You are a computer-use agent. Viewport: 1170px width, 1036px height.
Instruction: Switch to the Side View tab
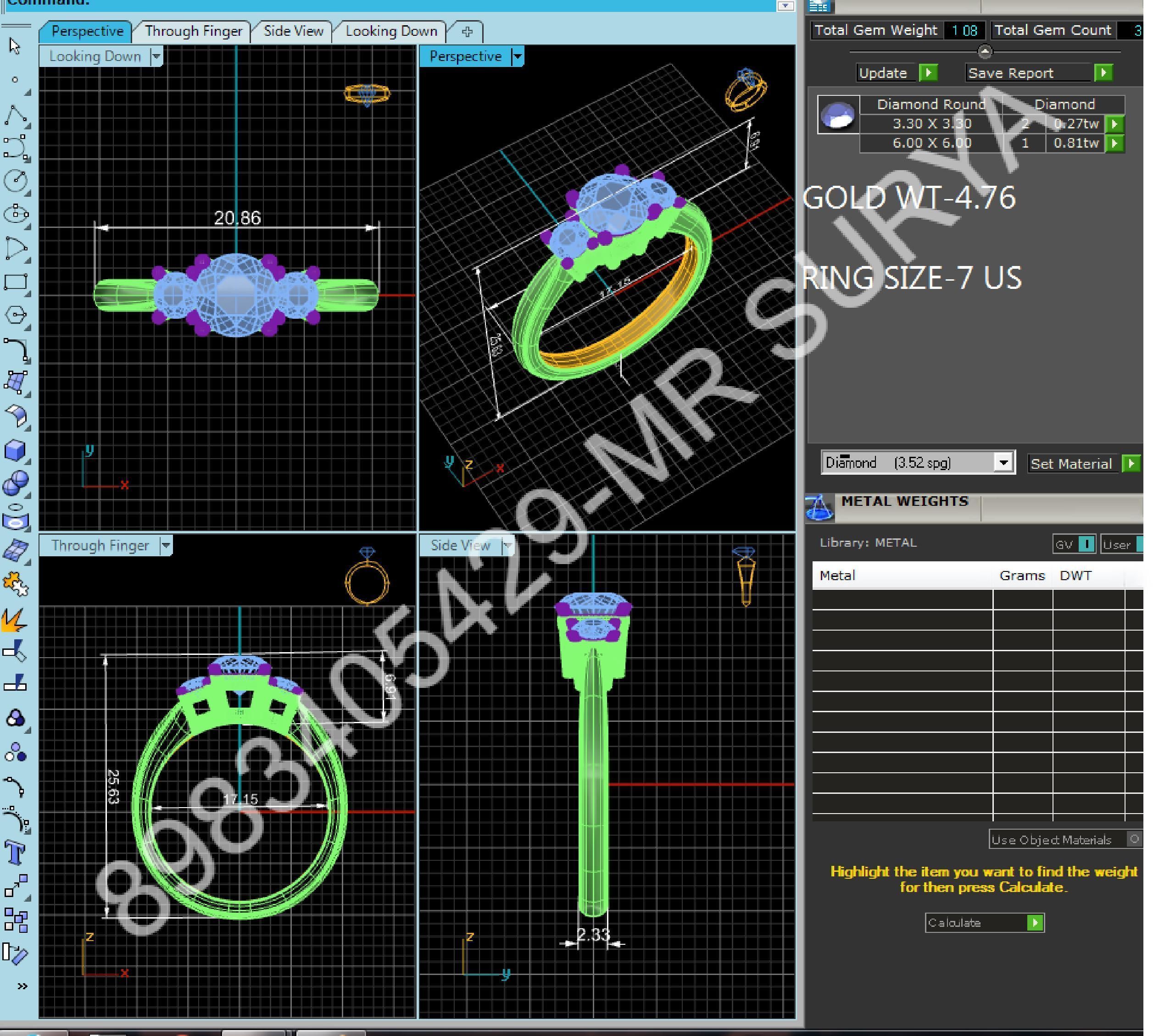[293, 31]
